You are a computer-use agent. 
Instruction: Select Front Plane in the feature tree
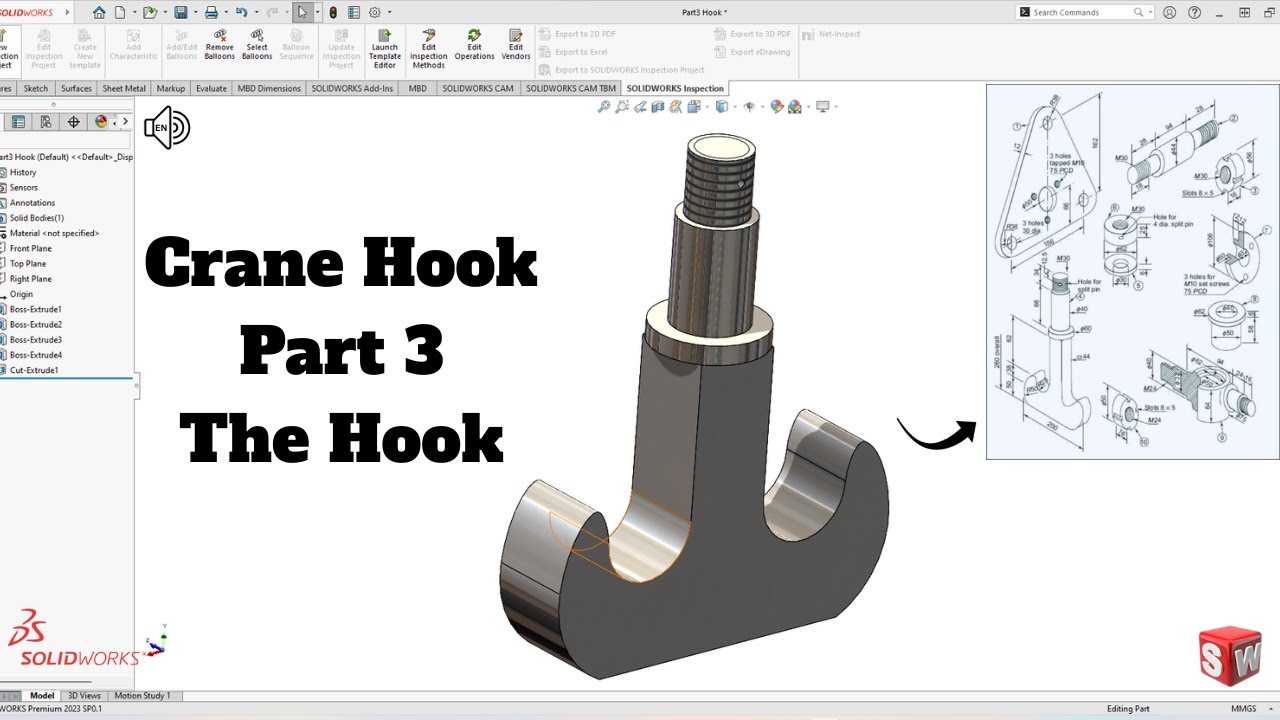(x=30, y=248)
